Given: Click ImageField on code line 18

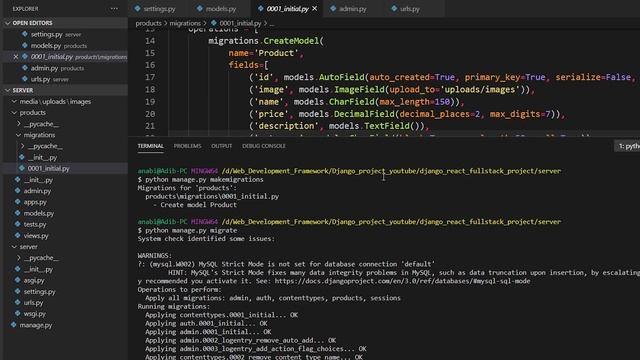Looking at the screenshot, I should (x=359, y=90).
